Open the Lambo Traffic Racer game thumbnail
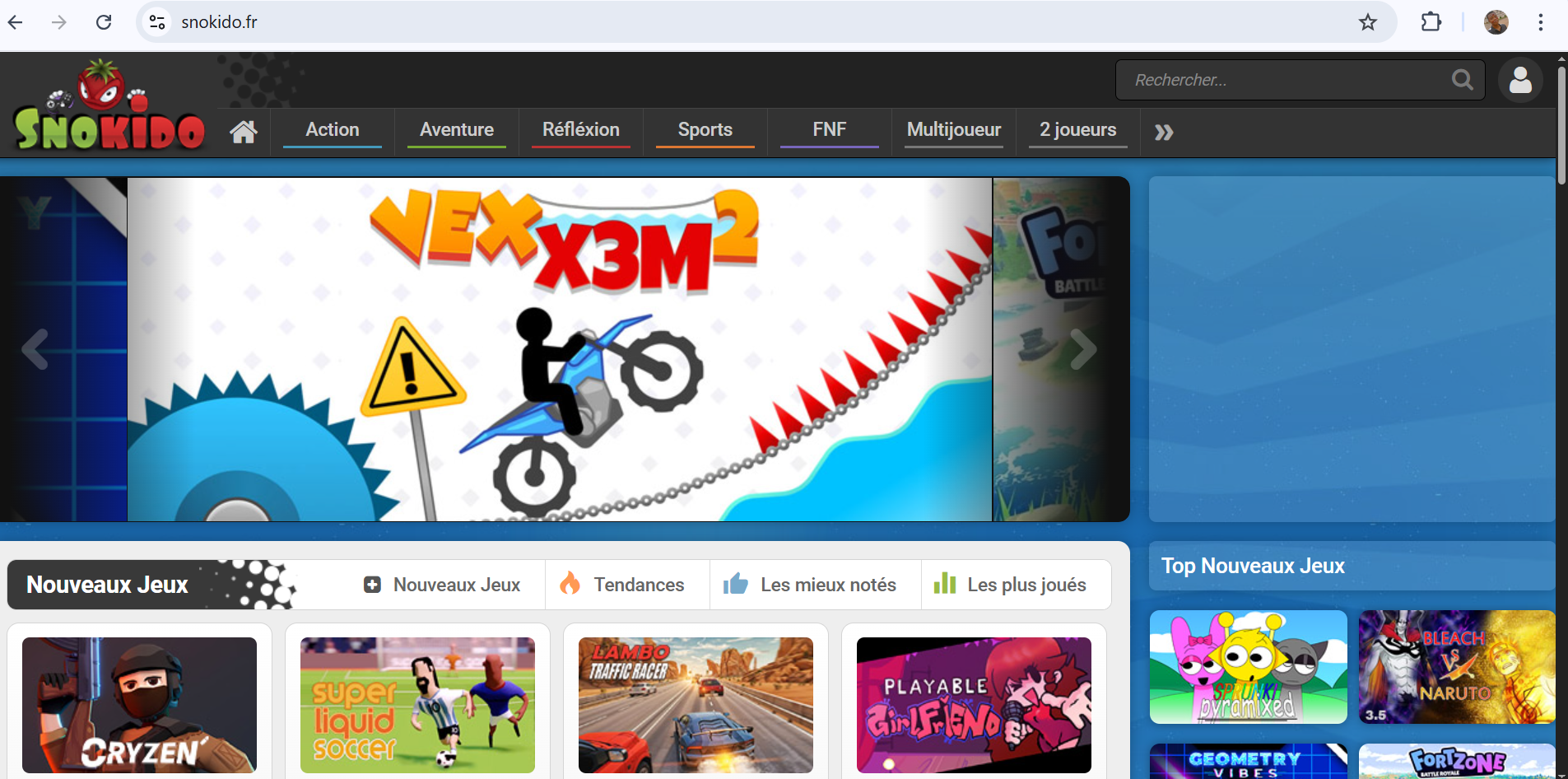Viewport: 1568px width, 779px height. 696,705
